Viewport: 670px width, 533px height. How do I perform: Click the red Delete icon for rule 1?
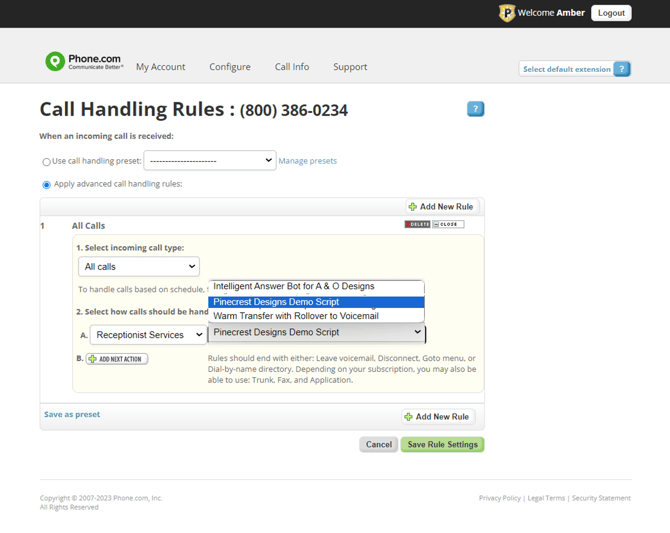pyautogui.click(x=417, y=224)
